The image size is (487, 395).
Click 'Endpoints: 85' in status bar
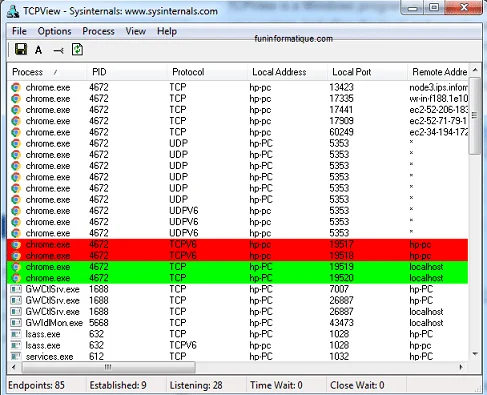click(x=36, y=385)
